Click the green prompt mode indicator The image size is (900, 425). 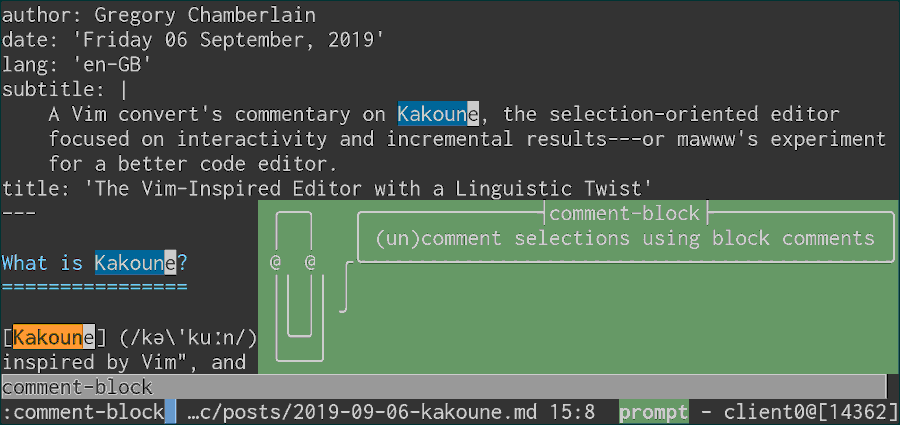(x=653, y=412)
